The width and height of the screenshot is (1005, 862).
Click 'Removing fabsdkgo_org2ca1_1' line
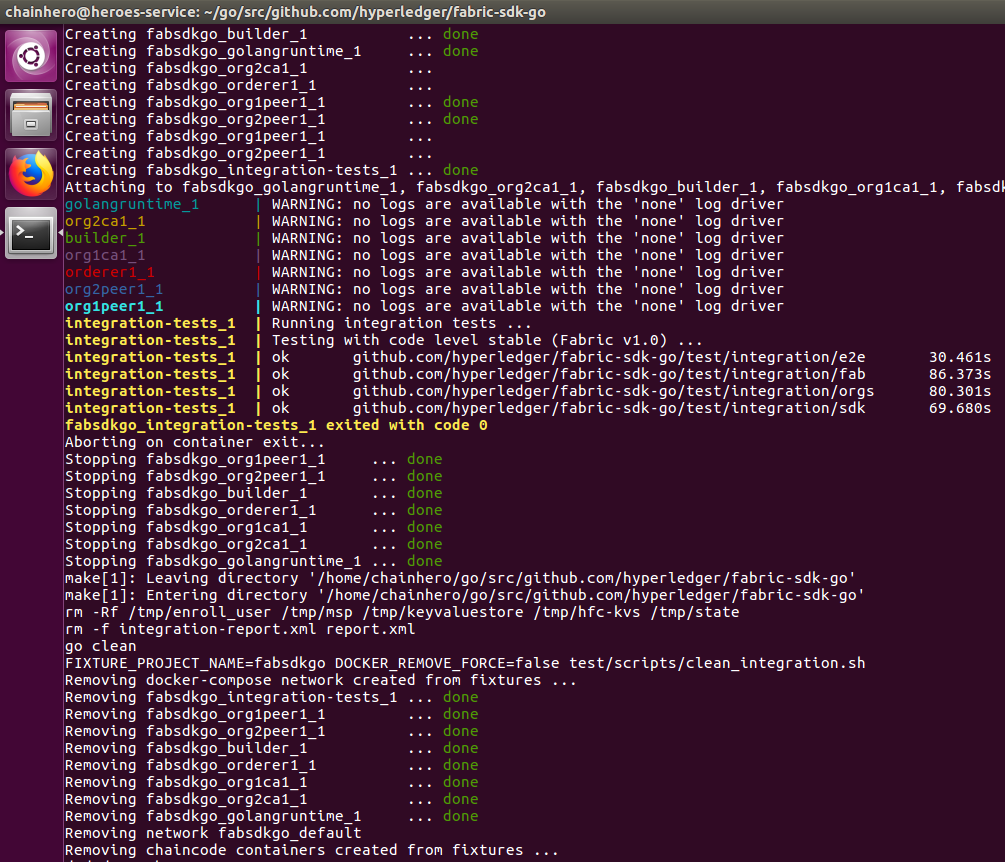tap(271, 799)
